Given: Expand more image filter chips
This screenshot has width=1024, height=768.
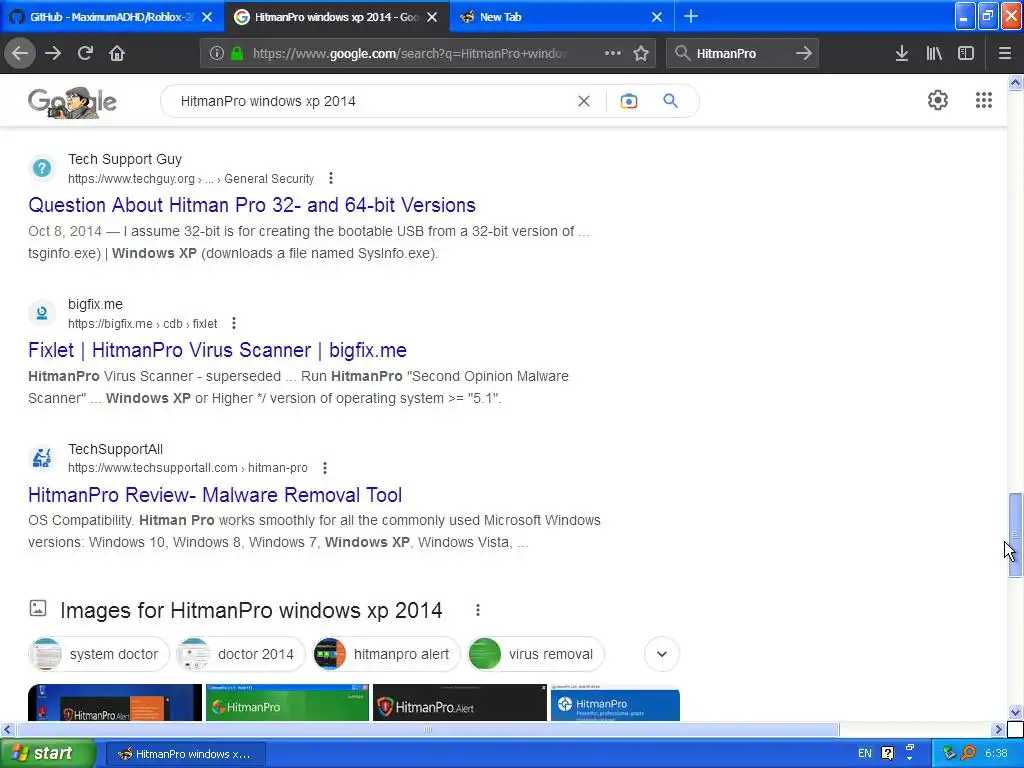Looking at the screenshot, I should click(x=662, y=654).
